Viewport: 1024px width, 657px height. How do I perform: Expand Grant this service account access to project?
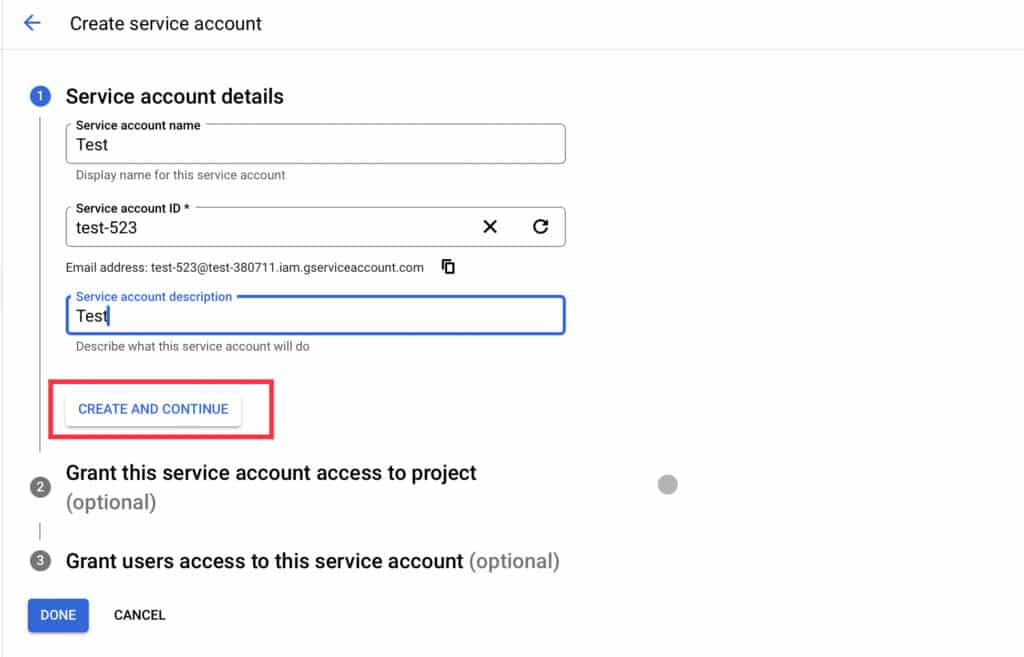pos(271,473)
